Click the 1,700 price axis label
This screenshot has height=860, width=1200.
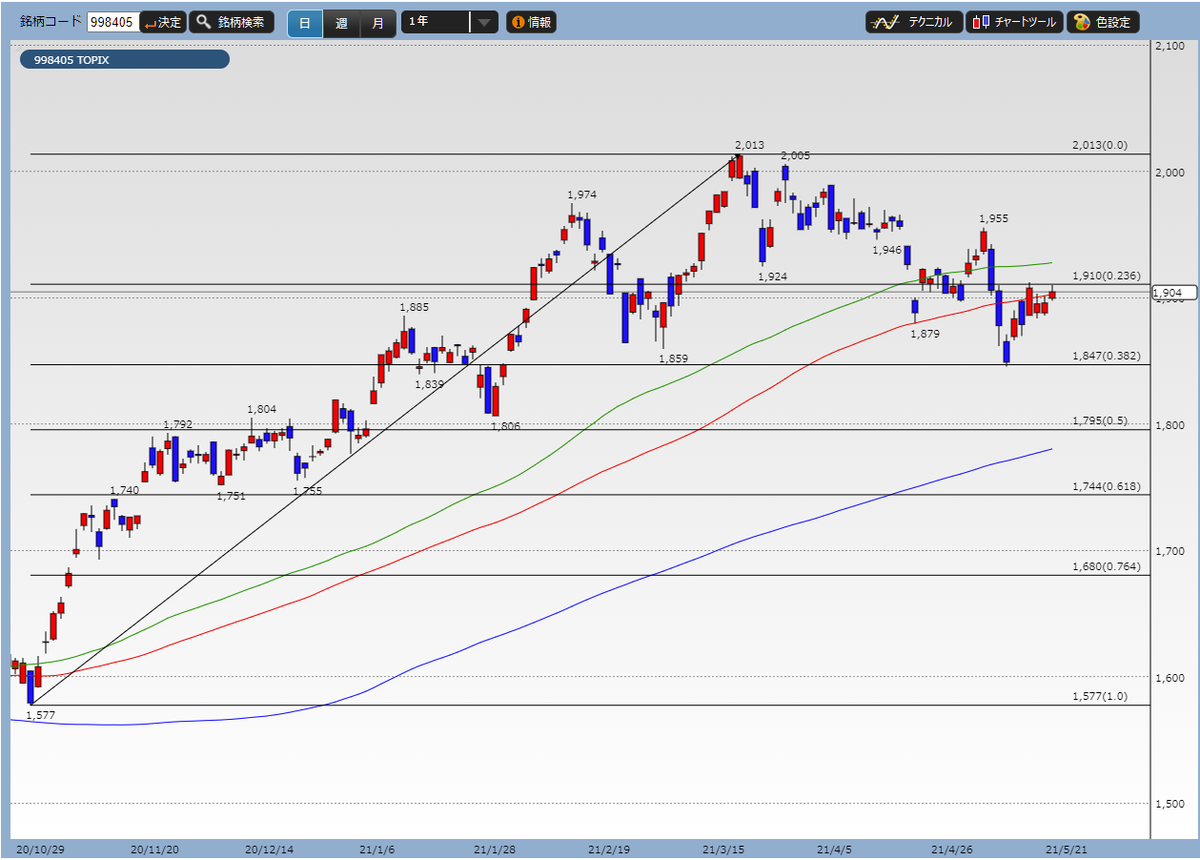1169,551
